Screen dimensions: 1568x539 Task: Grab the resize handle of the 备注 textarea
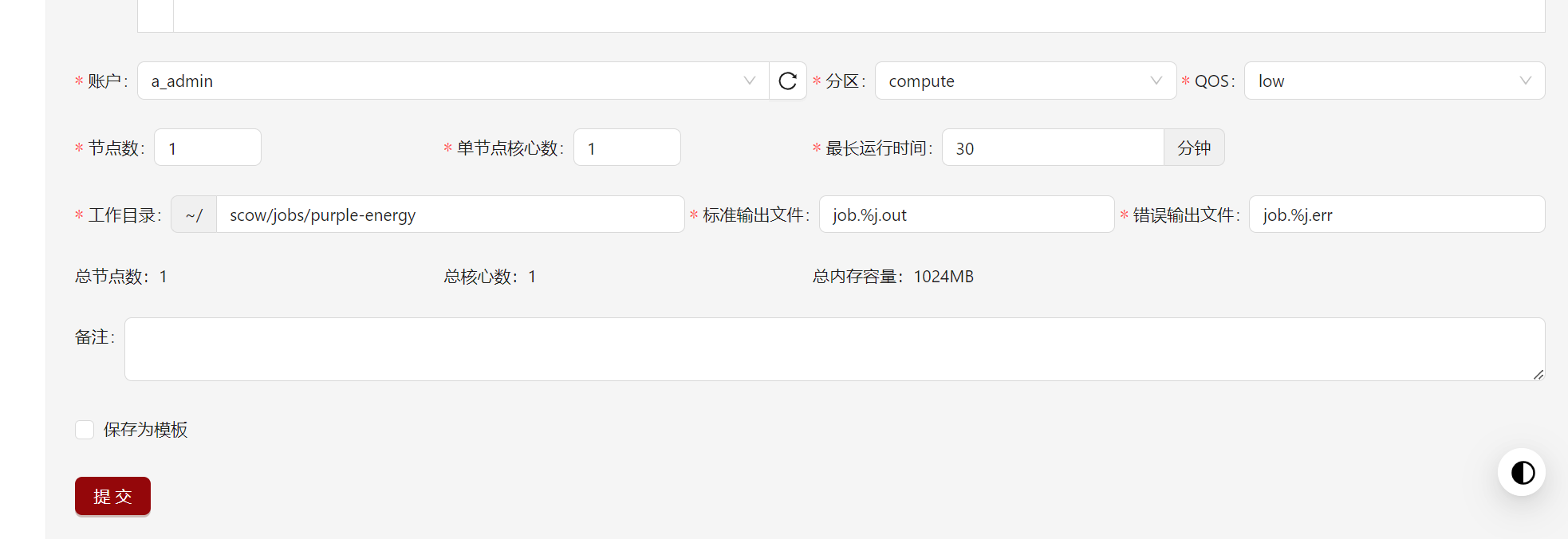click(1538, 374)
